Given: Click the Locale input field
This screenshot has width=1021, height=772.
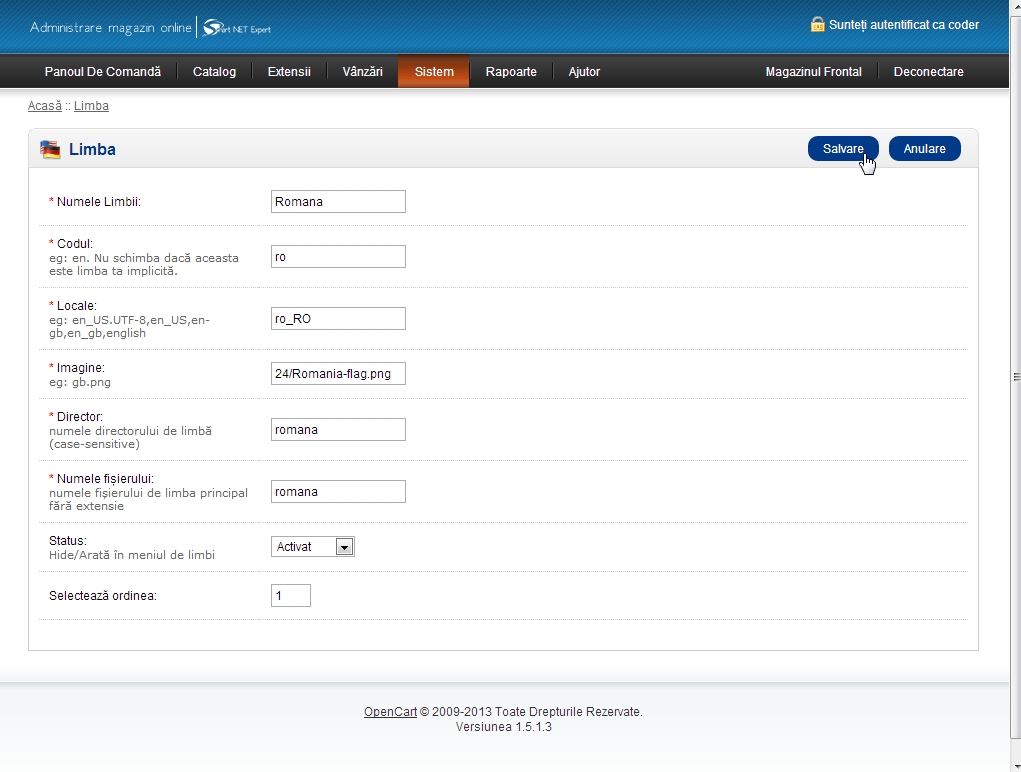Looking at the screenshot, I should 338,318.
